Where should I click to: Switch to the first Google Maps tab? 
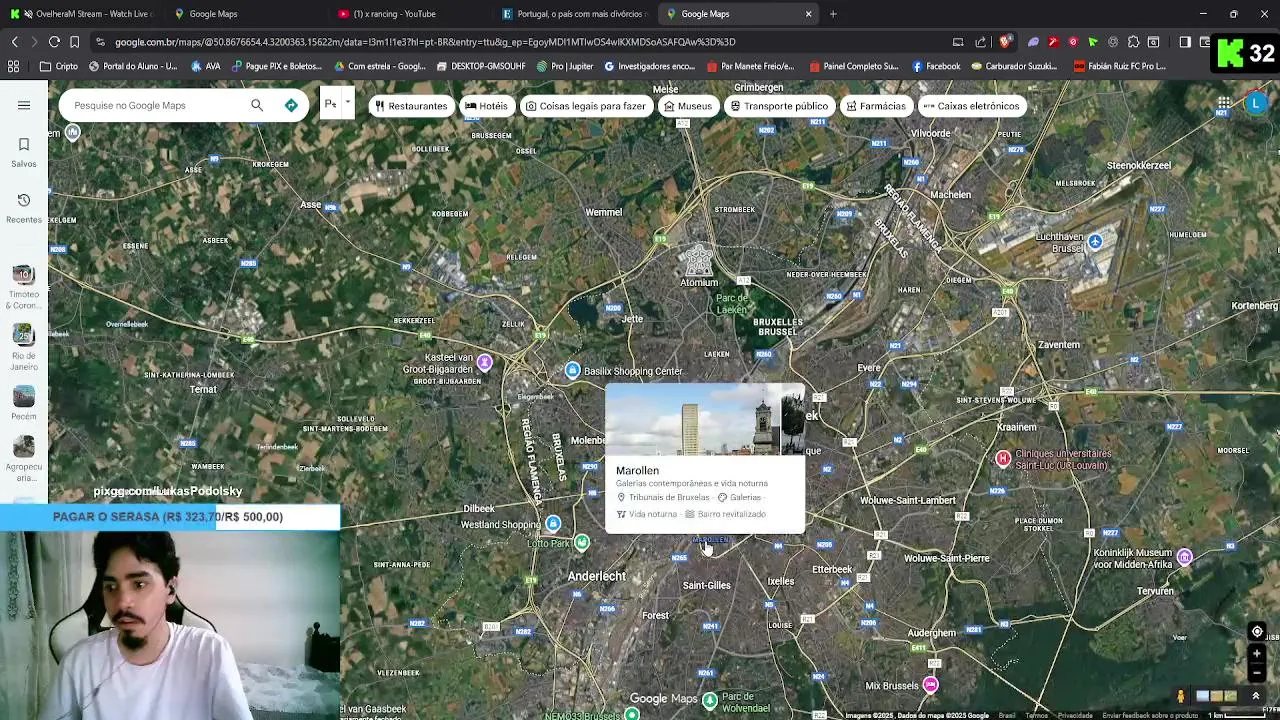[x=244, y=14]
